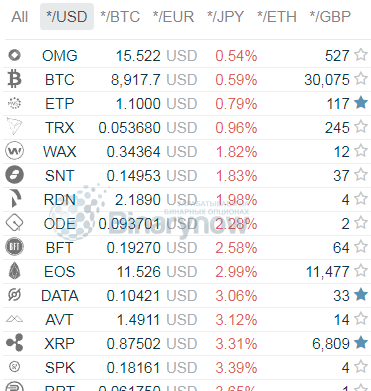Image resolution: width=371 pixels, height=391 pixels.
Task: Click the SNT coin icon
Action: [14, 175]
